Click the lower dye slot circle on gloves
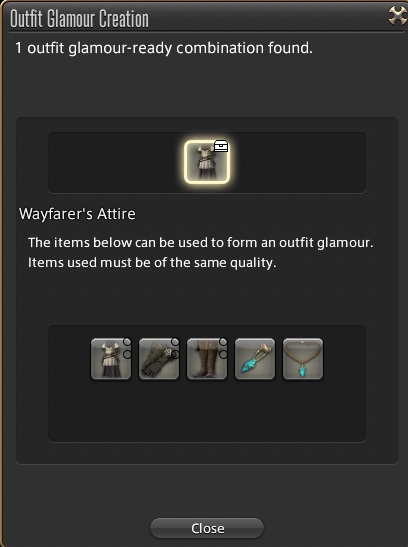 (x=175, y=354)
